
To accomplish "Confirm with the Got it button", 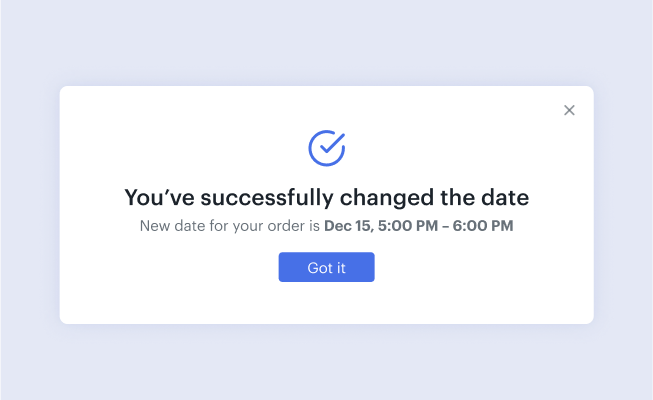I will (326, 267).
